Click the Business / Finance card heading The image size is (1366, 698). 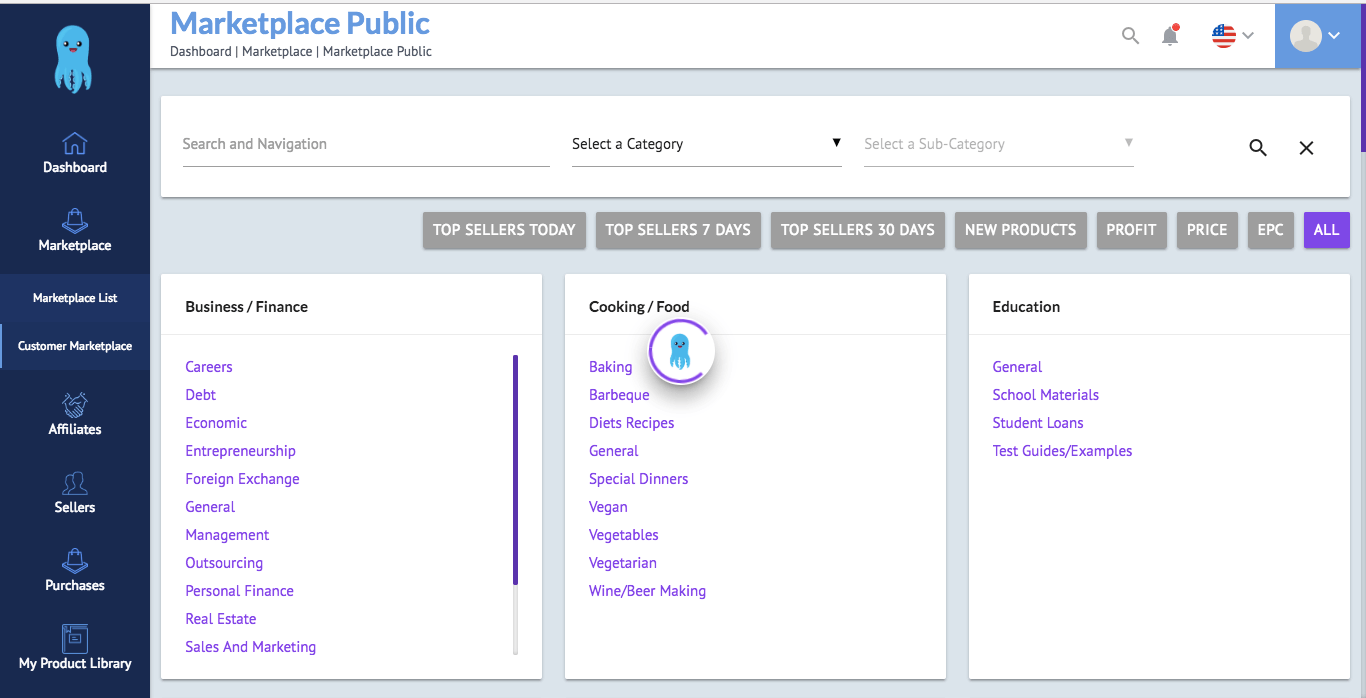247,307
